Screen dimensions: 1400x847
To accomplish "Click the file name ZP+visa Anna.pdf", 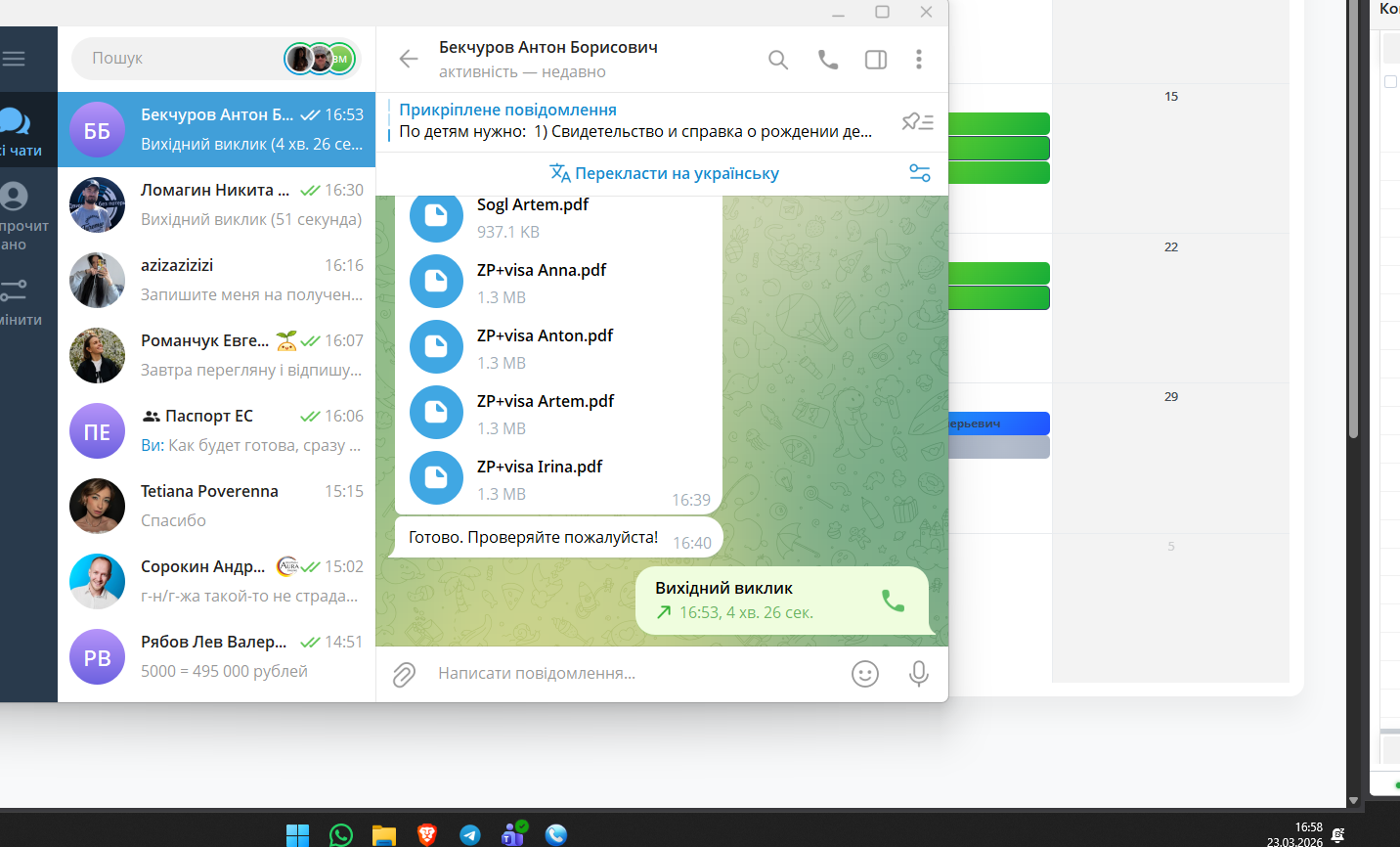I will pyautogui.click(x=542, y=270).
